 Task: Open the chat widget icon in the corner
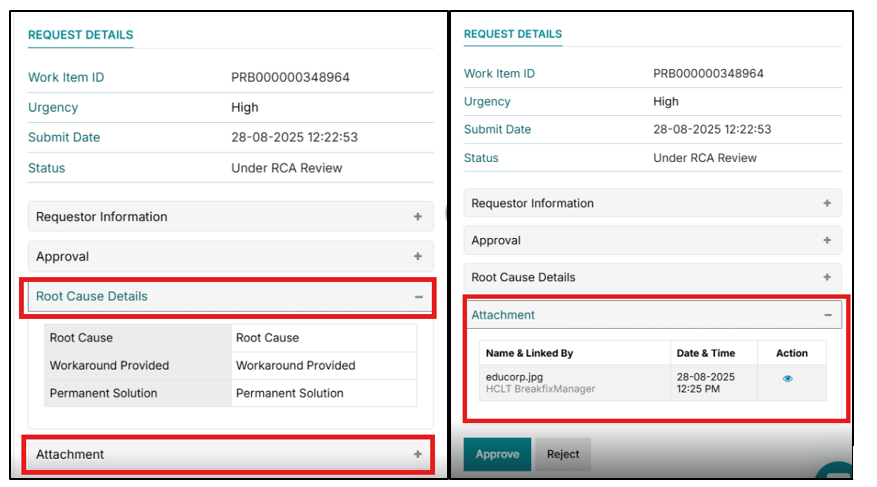[x=836, y=474]
